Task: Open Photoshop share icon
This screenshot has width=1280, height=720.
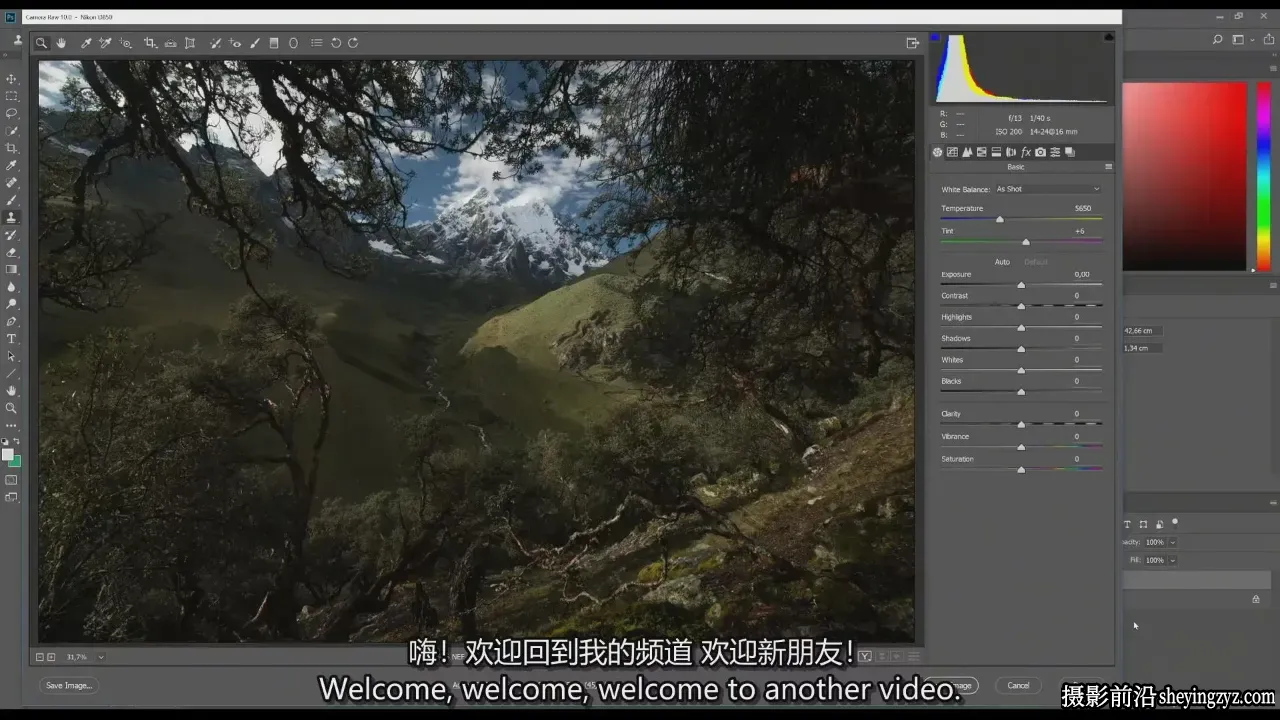Action: 1268,40
